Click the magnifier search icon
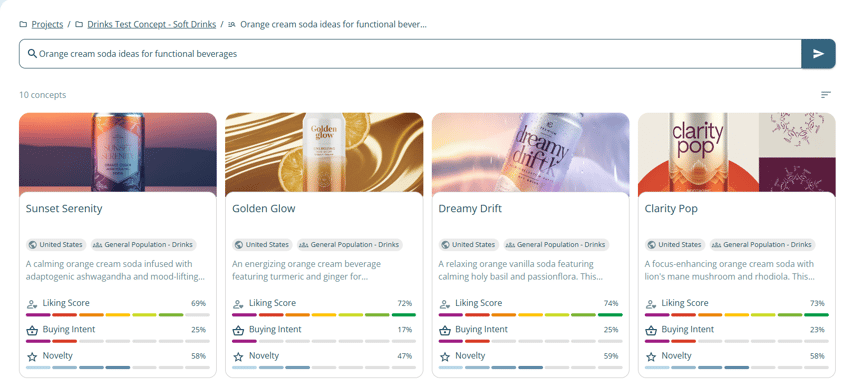 point(32,54)
